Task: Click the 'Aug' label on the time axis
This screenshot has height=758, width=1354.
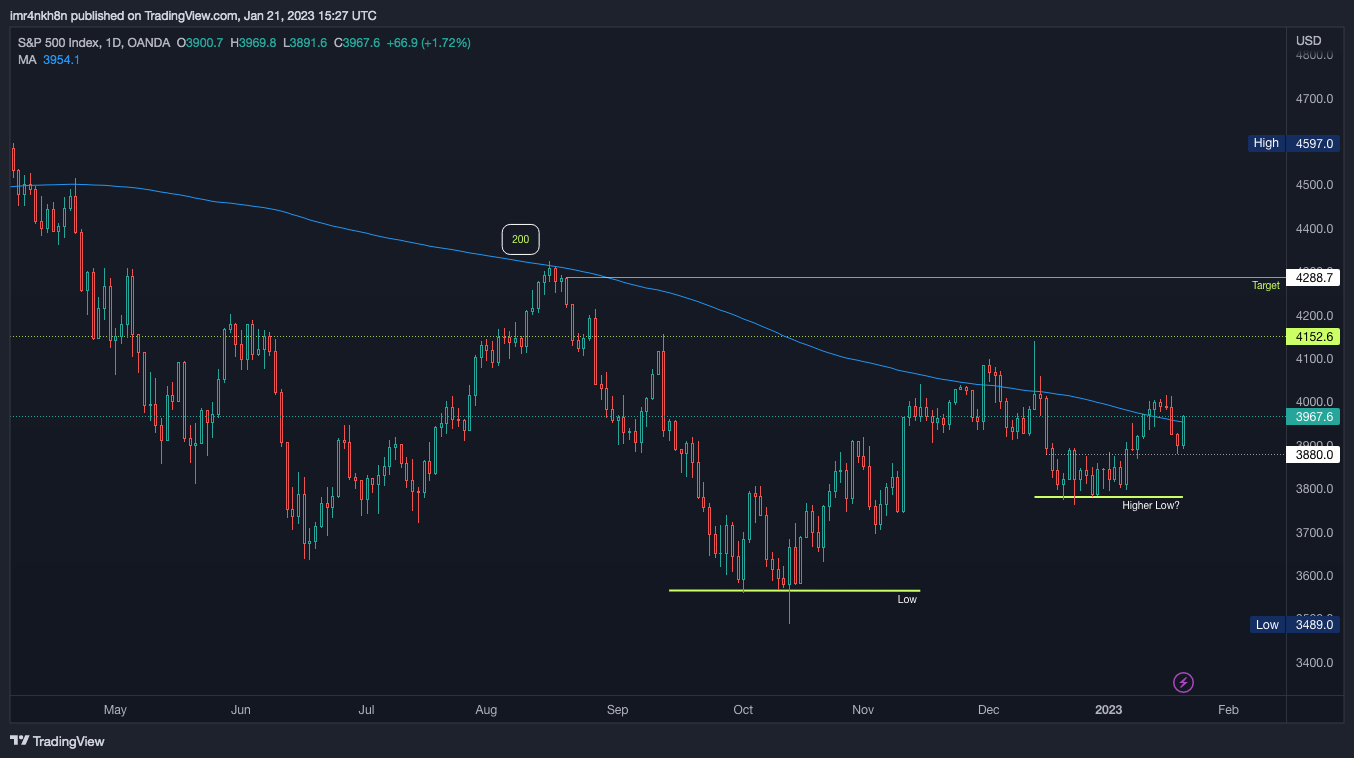Action: pyautogui.click(x=486, y=710)
